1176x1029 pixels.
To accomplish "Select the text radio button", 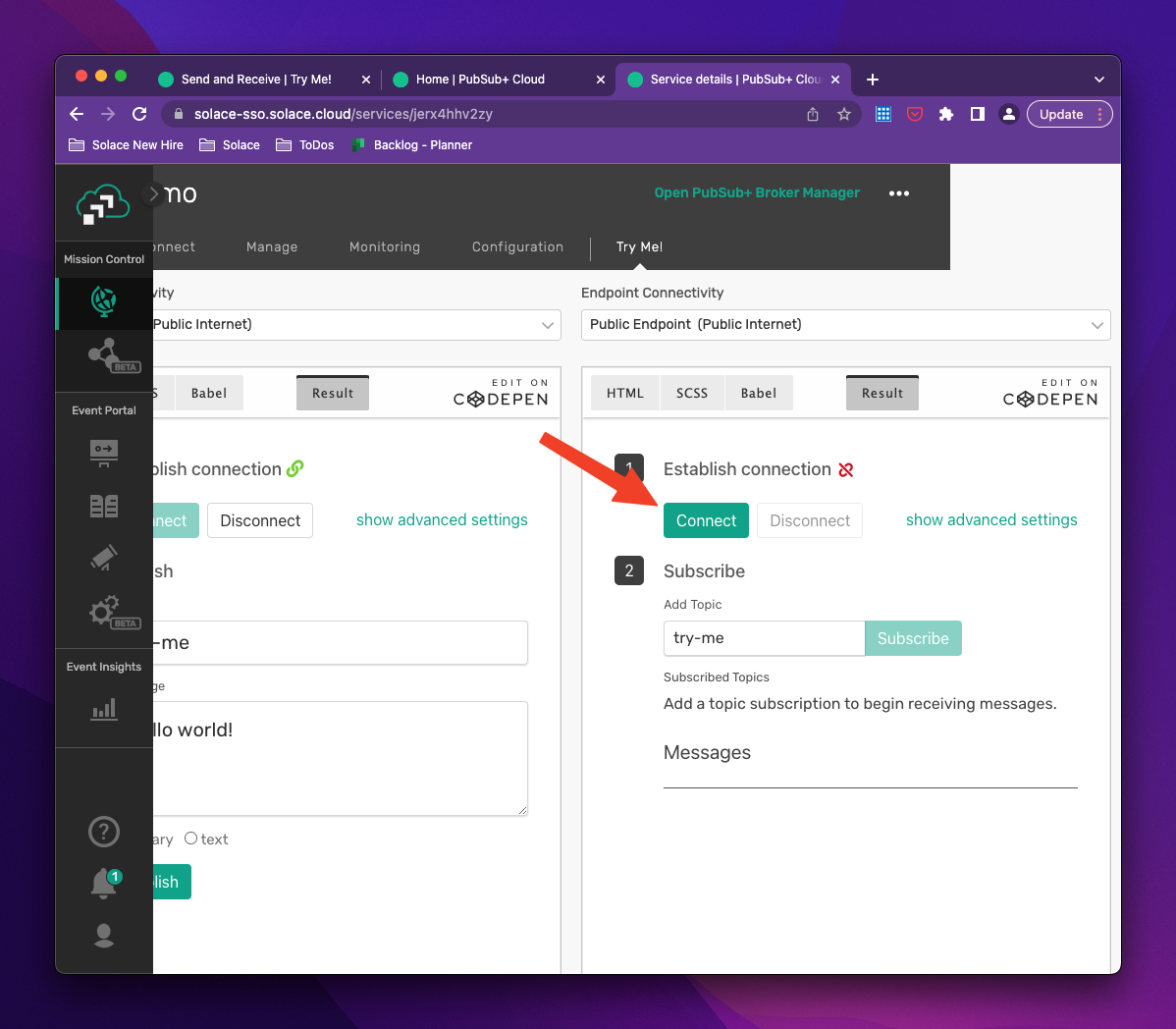I will 191,839.
